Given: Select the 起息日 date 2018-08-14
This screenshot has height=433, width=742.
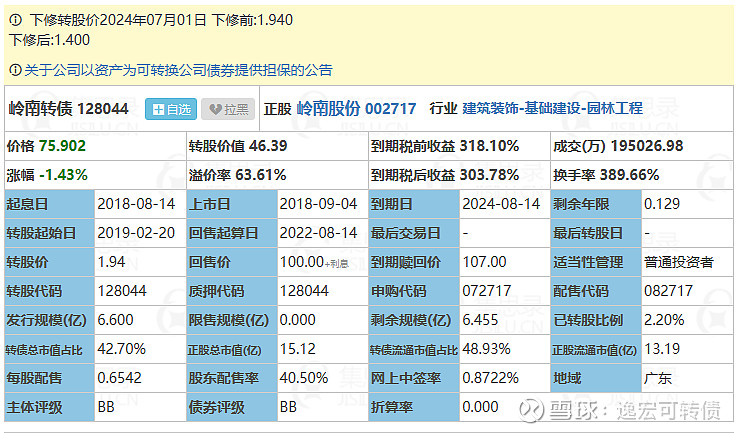Looking at the screenshot, I should click(136, 204).
